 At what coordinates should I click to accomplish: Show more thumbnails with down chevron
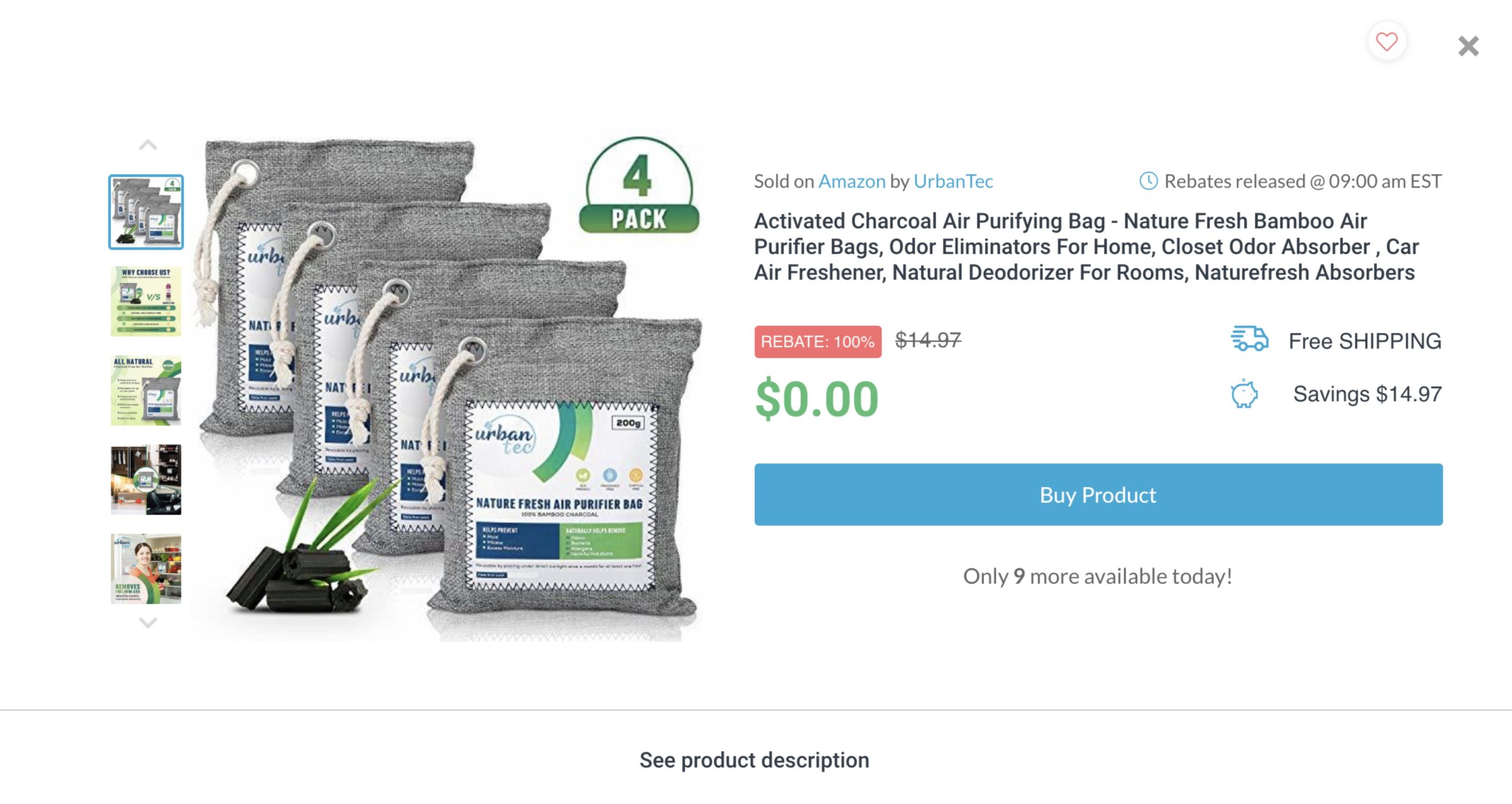pos(148,622)
